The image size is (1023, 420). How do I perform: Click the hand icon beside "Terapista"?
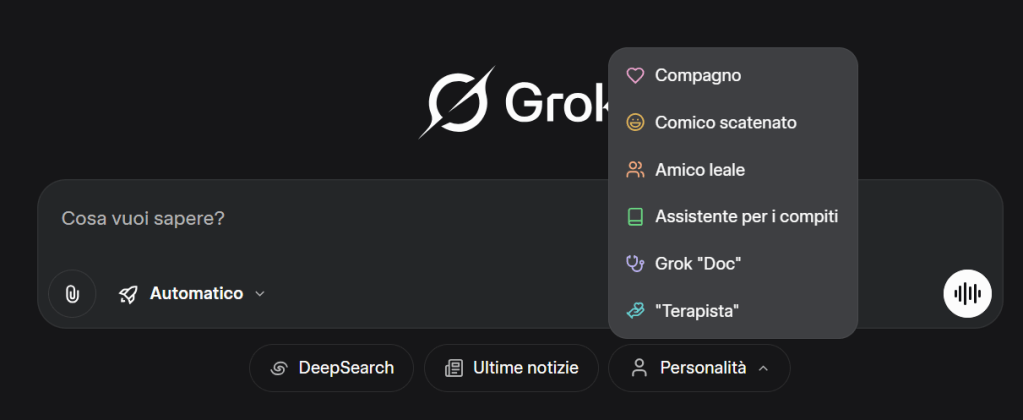(x=634, y=311)
